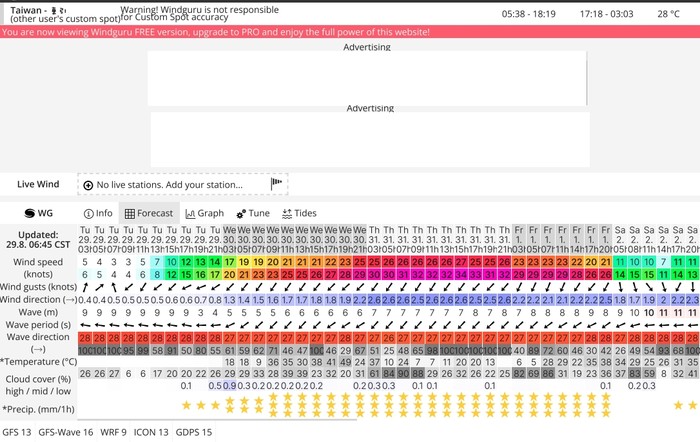Viewport: 700px width, 442px height.
Task: Click the plus icon to add station
Action: click(88, 185)
